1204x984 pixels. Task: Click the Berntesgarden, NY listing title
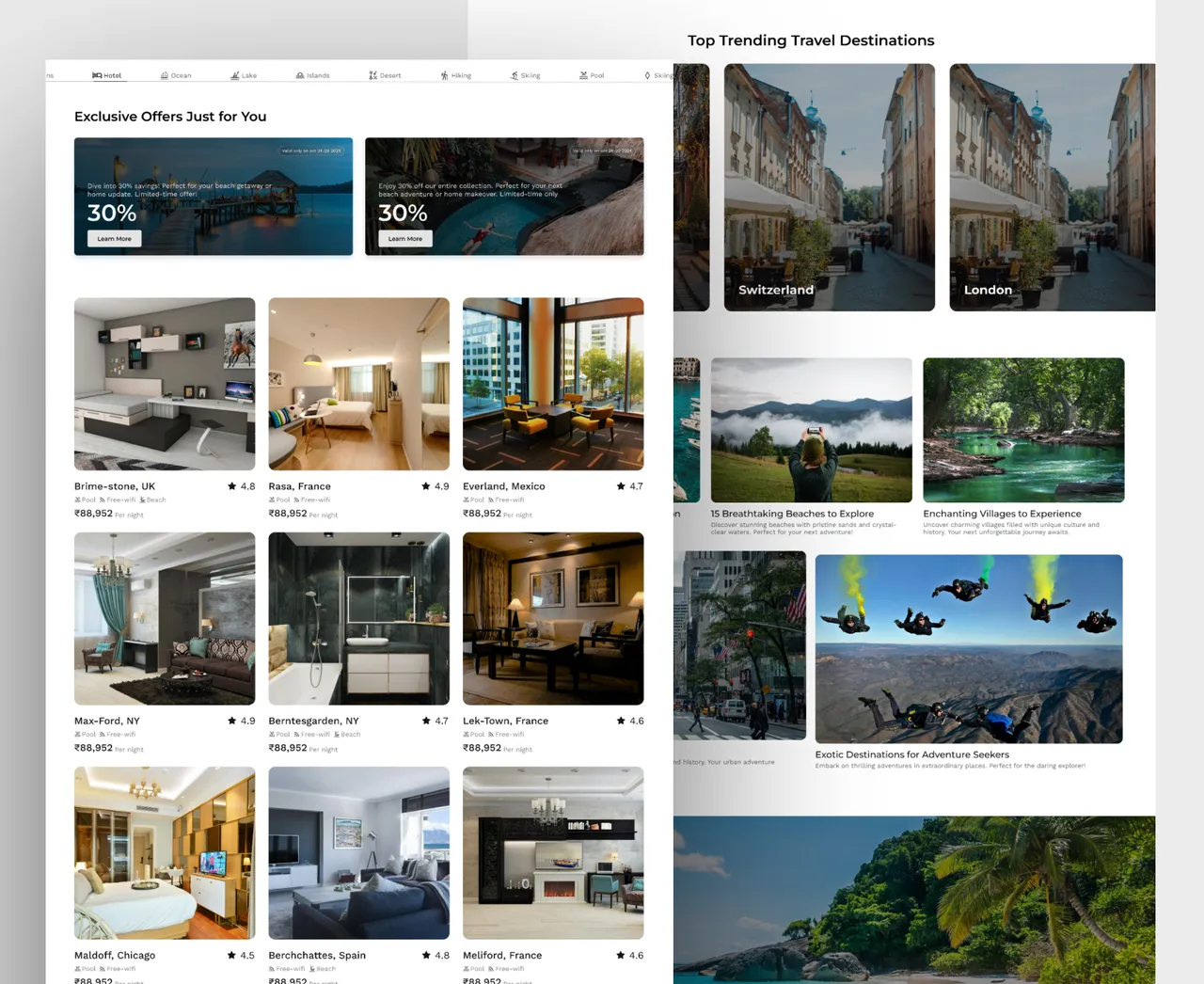tap(314, 721)
